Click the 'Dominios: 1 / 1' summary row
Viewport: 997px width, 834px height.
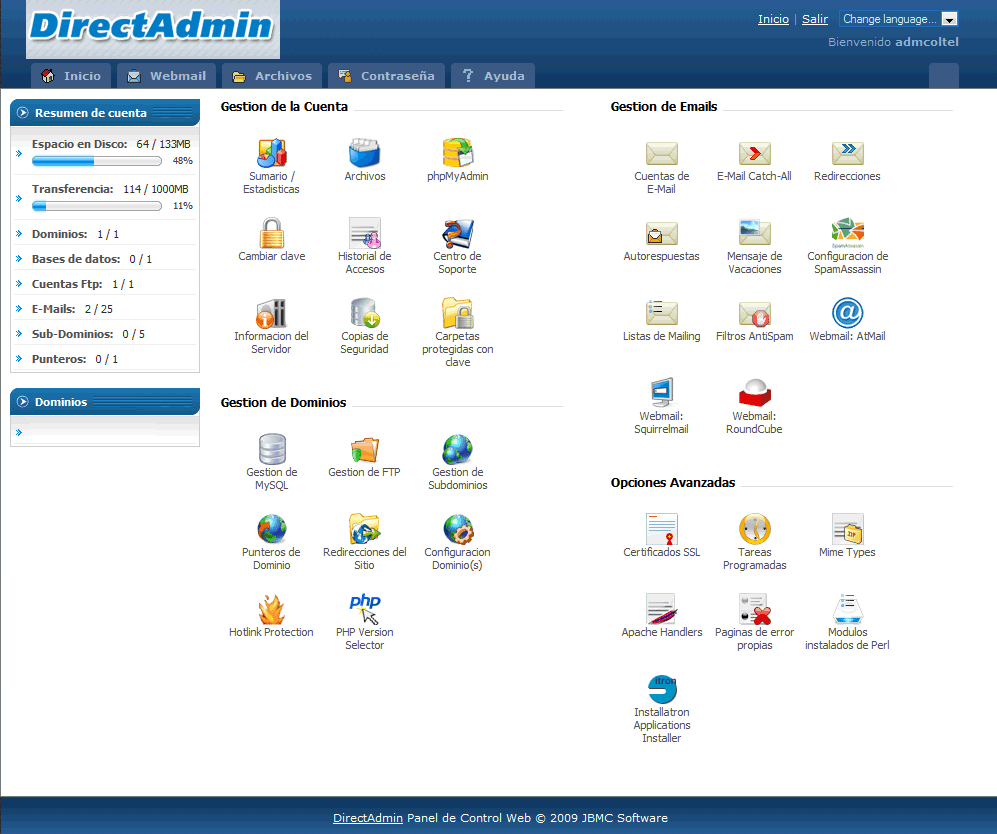pyautogui.click(x=105, y=234)
